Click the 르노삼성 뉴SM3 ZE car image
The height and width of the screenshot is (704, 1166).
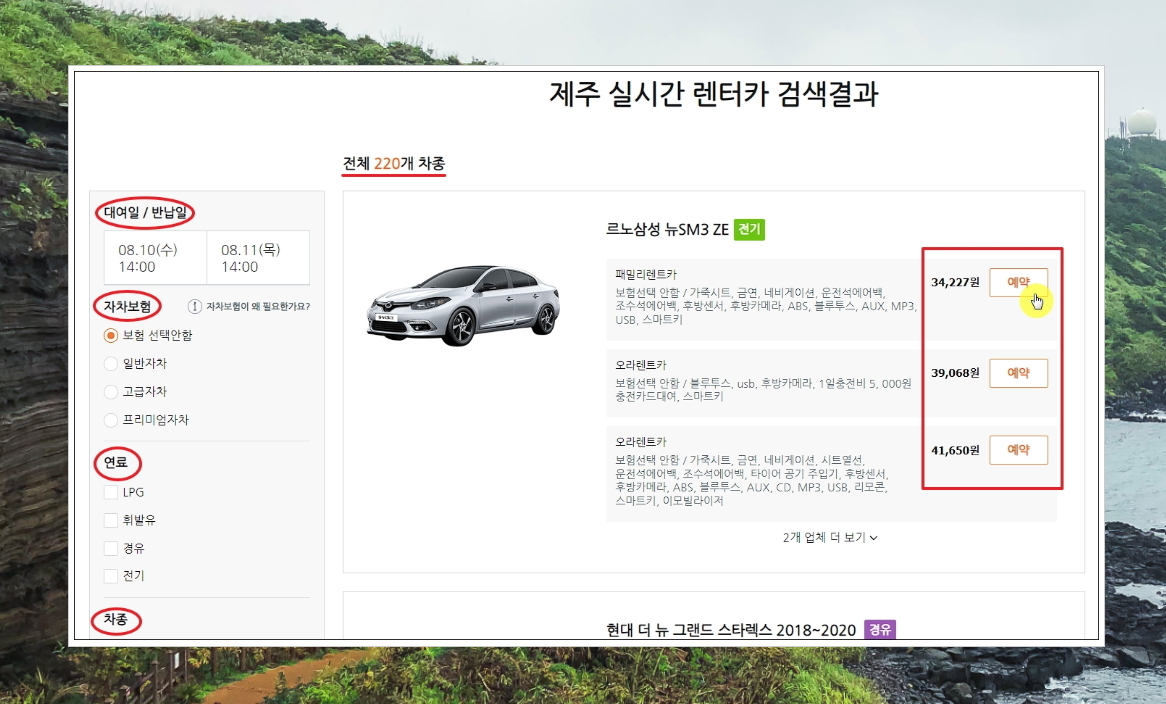pos(463,305)
